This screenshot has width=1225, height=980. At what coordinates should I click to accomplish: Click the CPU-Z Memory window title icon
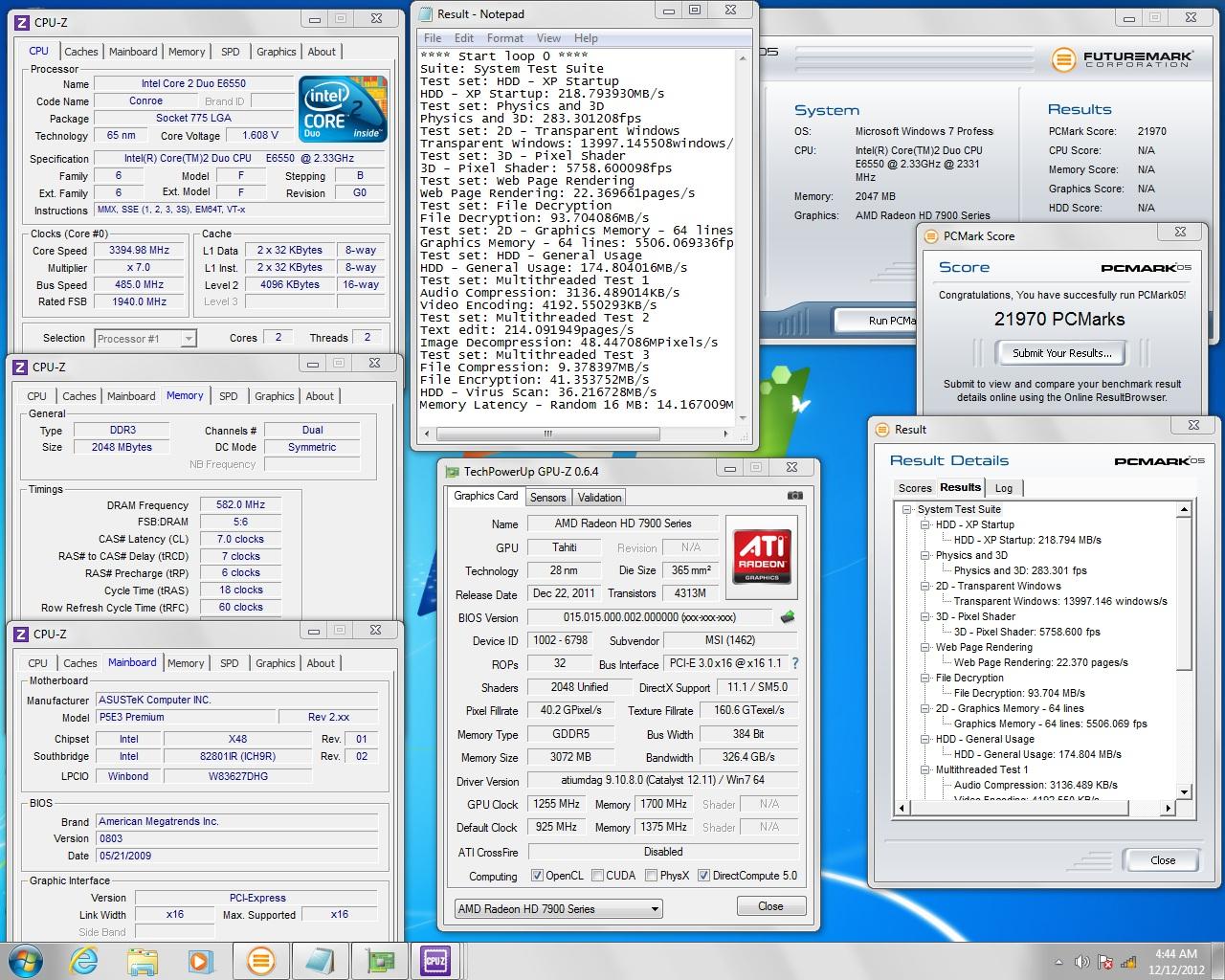(x=21, y=367)
